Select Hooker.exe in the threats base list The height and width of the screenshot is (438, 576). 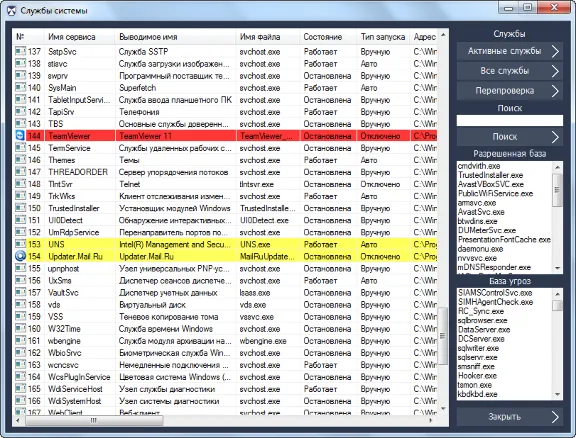click(x=477, y=376)
